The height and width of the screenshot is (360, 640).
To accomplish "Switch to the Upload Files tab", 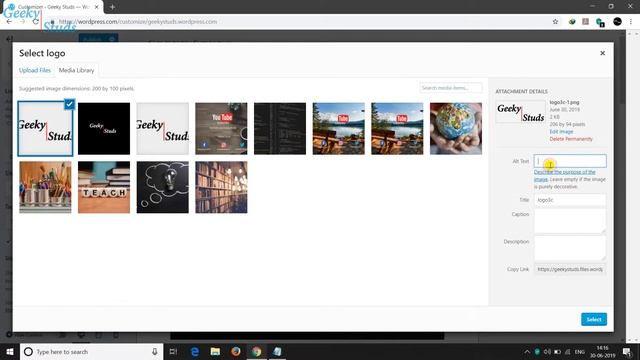I will point(35,70).
